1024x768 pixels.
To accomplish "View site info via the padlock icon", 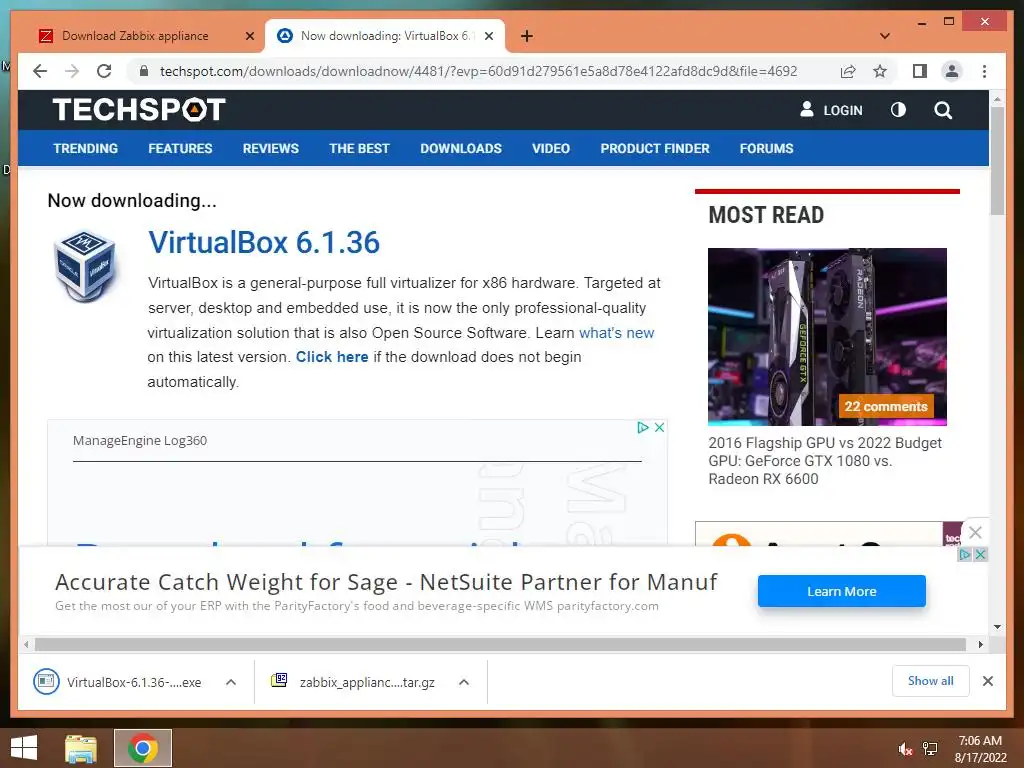I will 144,71.
